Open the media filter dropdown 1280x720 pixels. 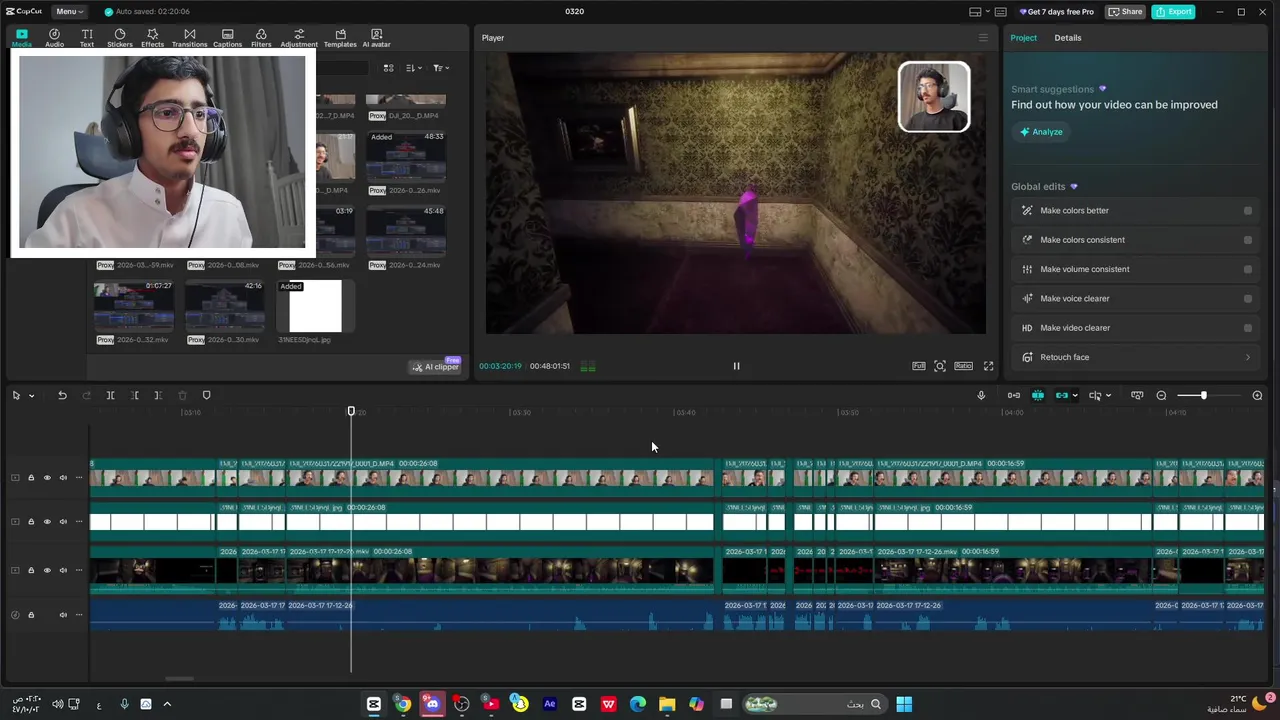[441, 68]
